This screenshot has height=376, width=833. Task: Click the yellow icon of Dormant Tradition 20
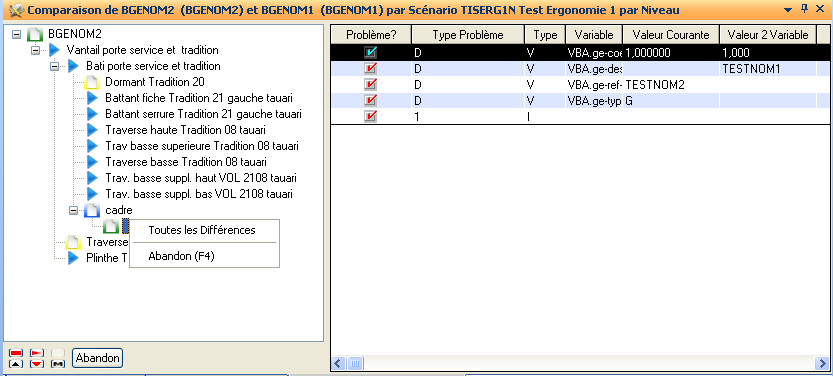coord(92,82)
